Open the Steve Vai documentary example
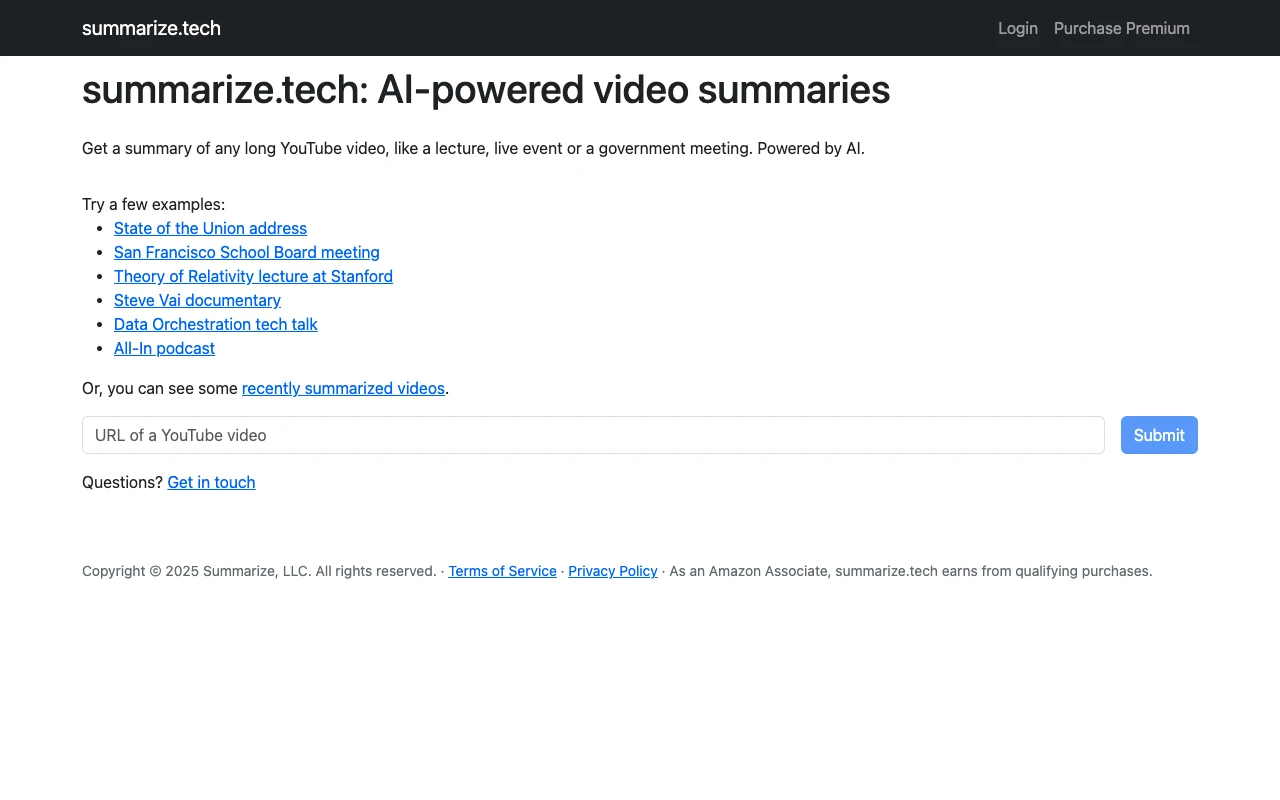This screenshot has width=1280, height=800. click(x=197, y=300)
